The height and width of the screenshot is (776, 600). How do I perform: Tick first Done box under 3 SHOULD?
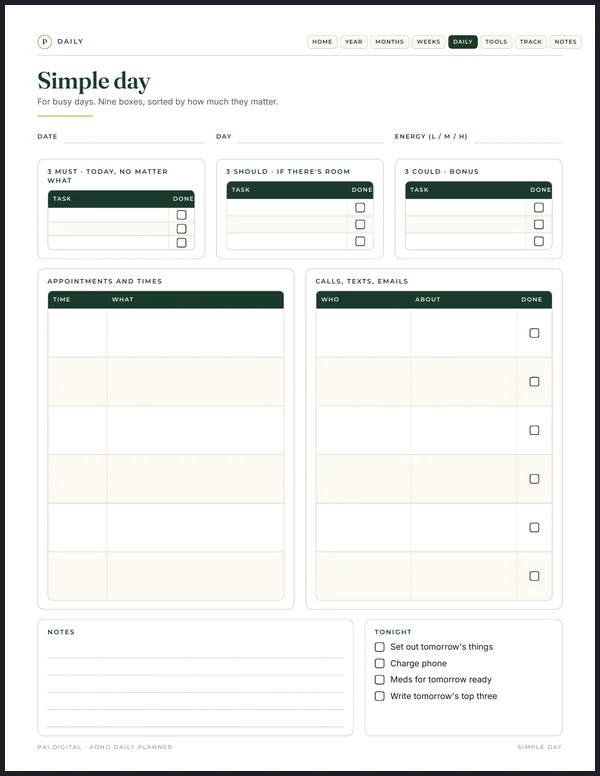tap(360, 207)
